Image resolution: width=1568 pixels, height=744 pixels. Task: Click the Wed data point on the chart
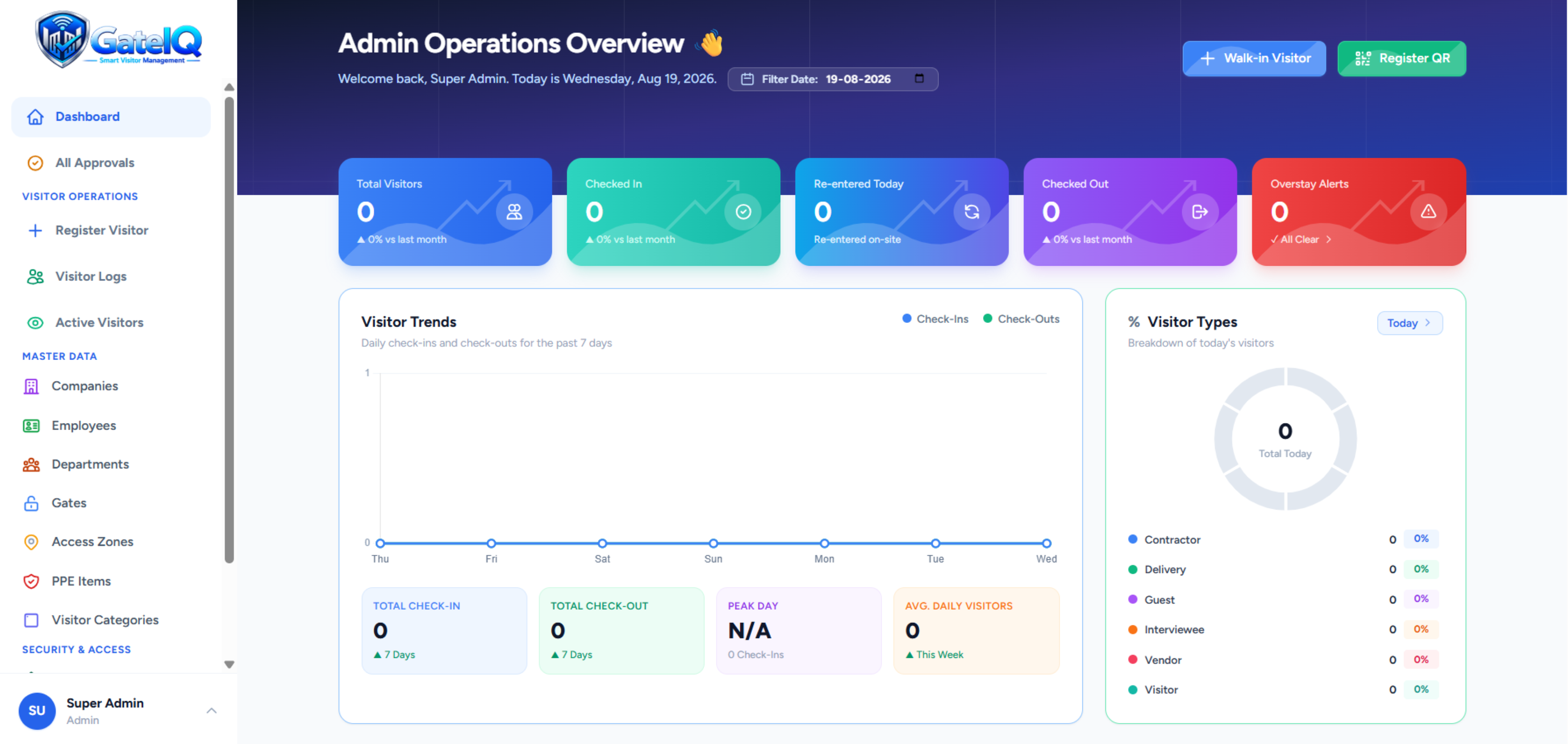point(1047,543)
